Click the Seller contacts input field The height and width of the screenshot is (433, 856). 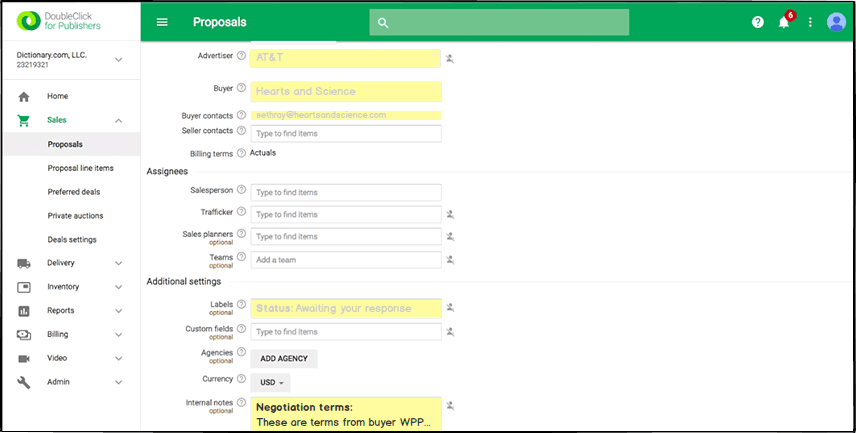[346, 134]
